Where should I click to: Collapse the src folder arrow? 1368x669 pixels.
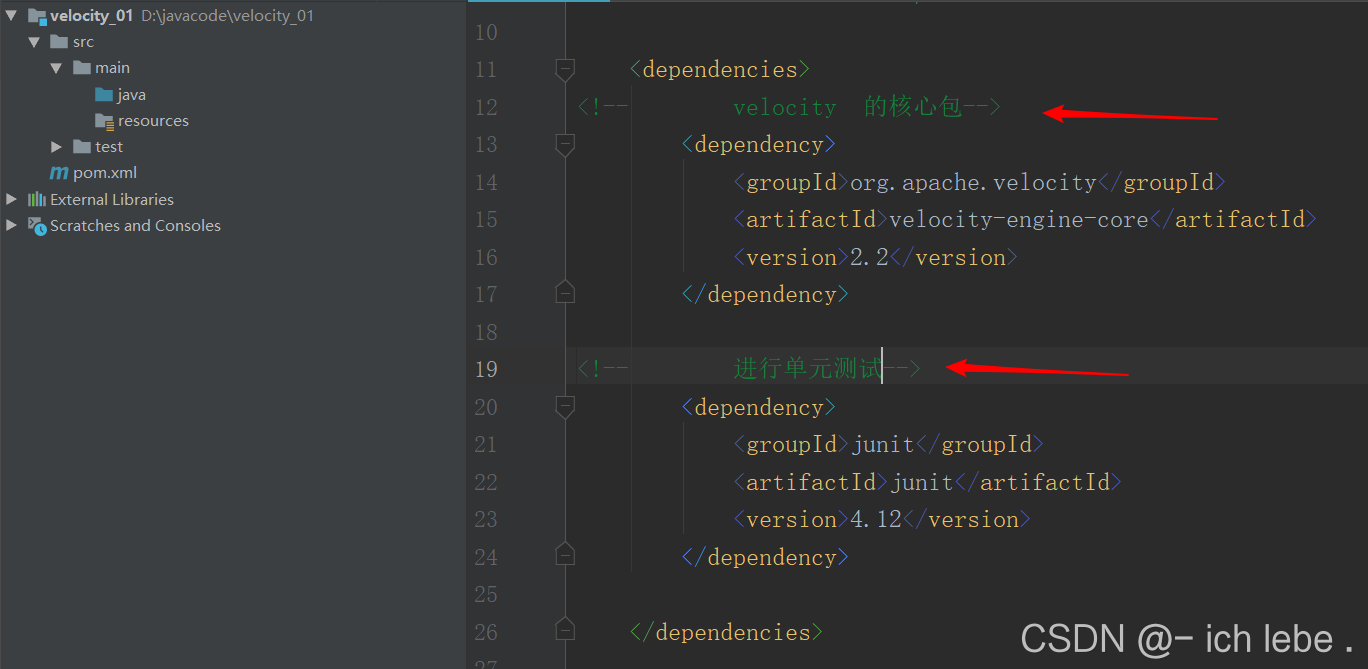tap(34, 42)
